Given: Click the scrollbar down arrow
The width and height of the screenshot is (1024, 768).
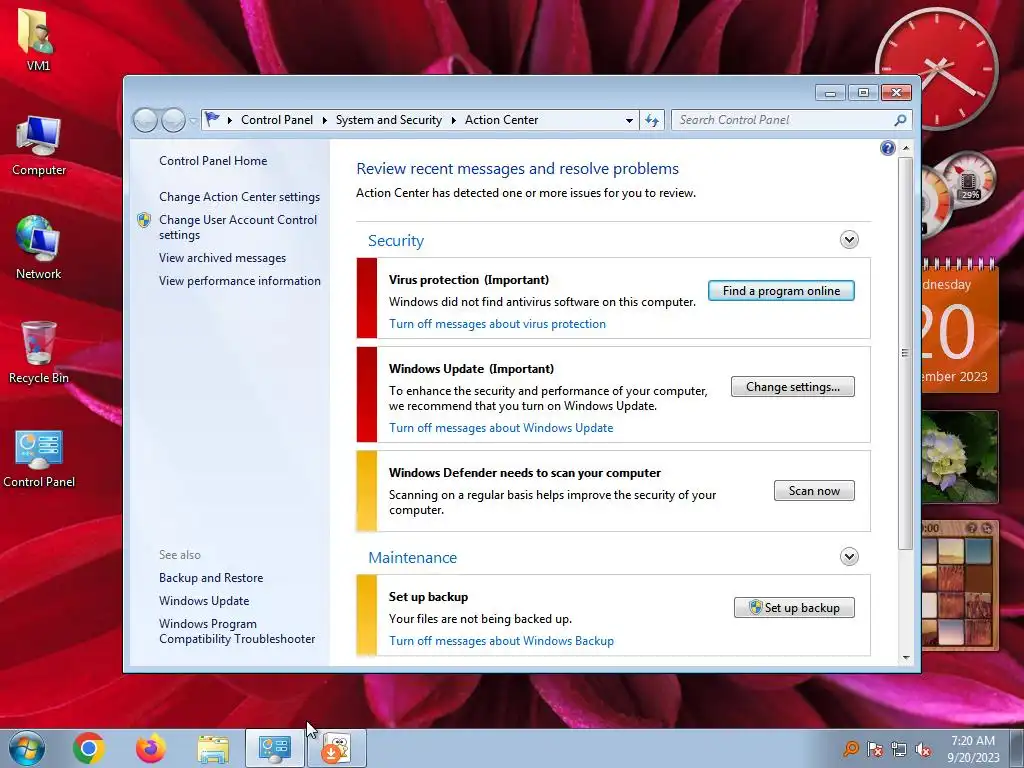Looking at the screenshot, I should point(906,658).
